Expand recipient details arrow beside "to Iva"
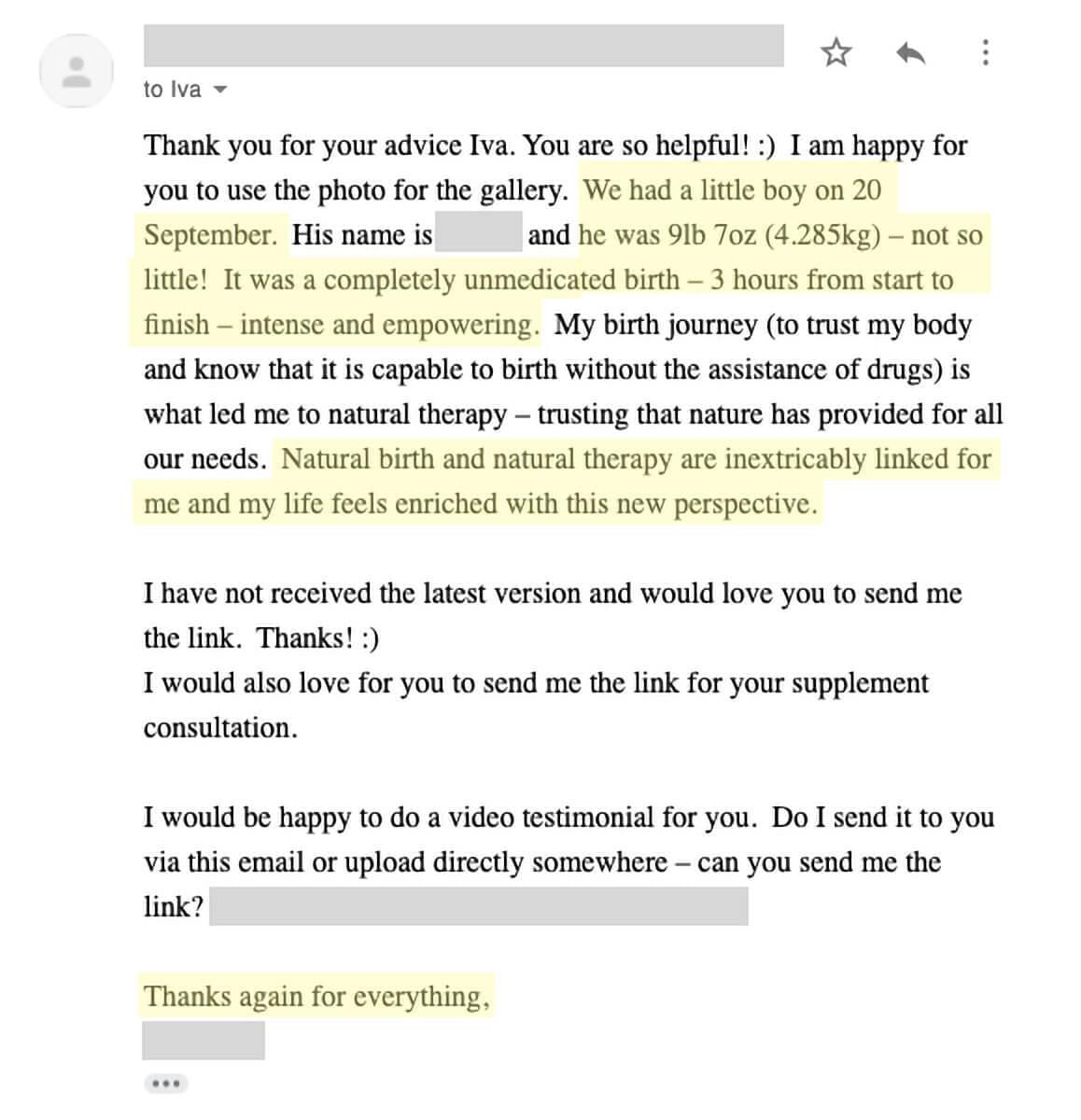This screenshot has width=1081, height=1120. pos(220,91)
